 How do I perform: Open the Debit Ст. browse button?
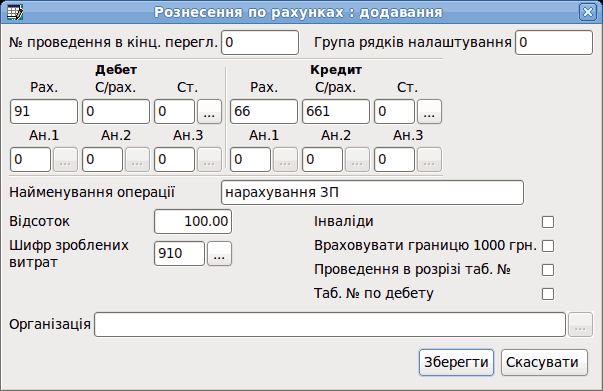210,111
